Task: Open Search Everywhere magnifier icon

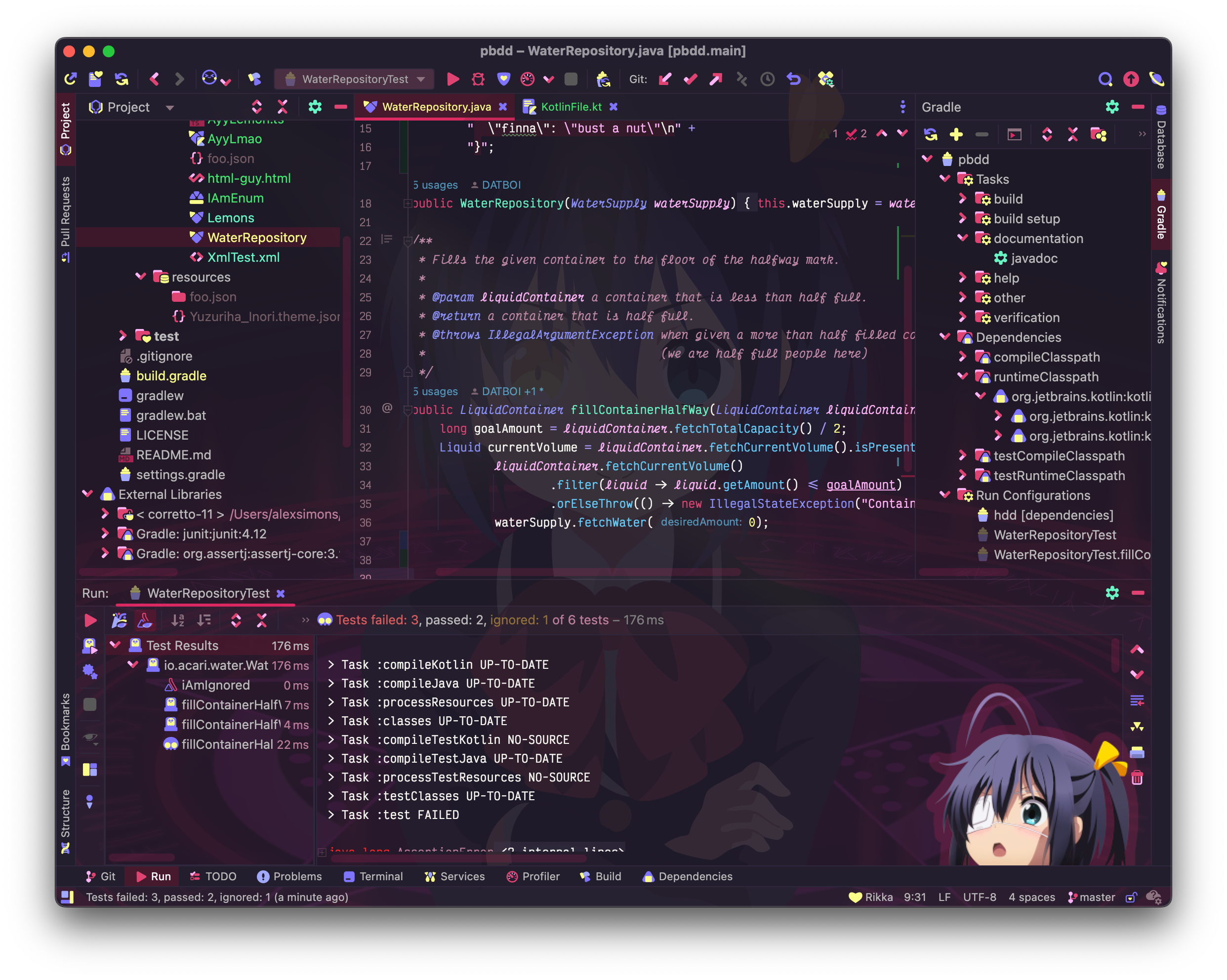Action: (1104, 79)
